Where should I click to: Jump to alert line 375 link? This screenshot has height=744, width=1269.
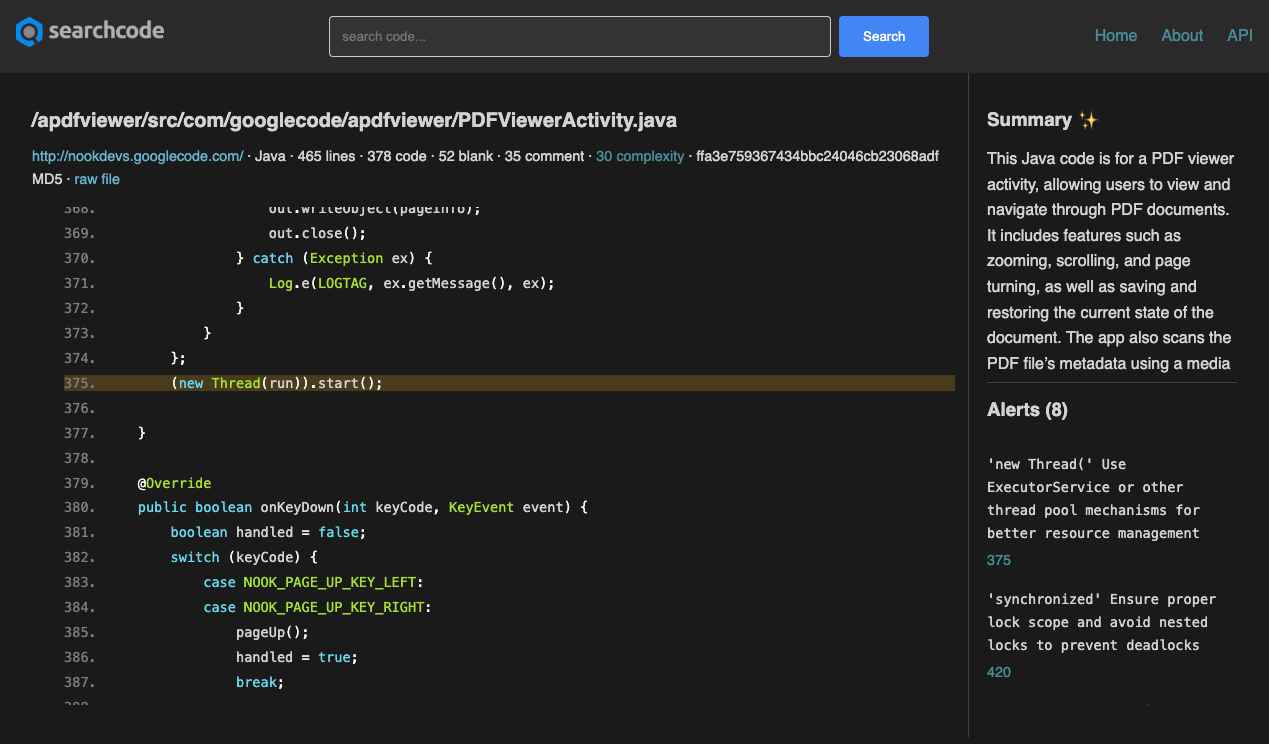(999, 560)
